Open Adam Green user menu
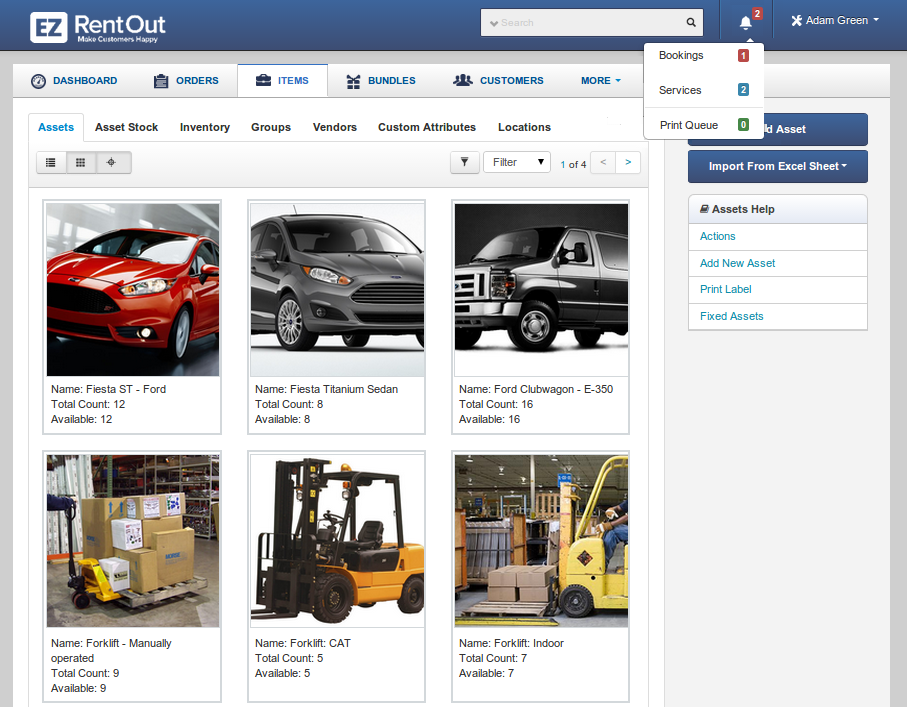 (835, 21)
